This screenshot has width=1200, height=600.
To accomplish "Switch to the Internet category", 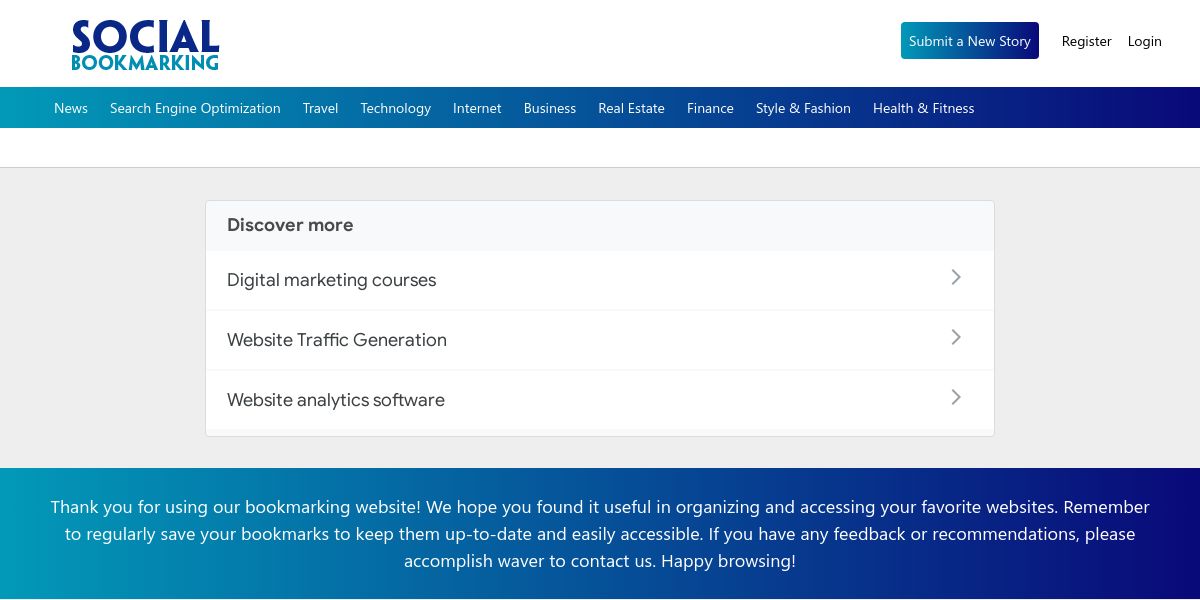I will (x=477, y=108).
